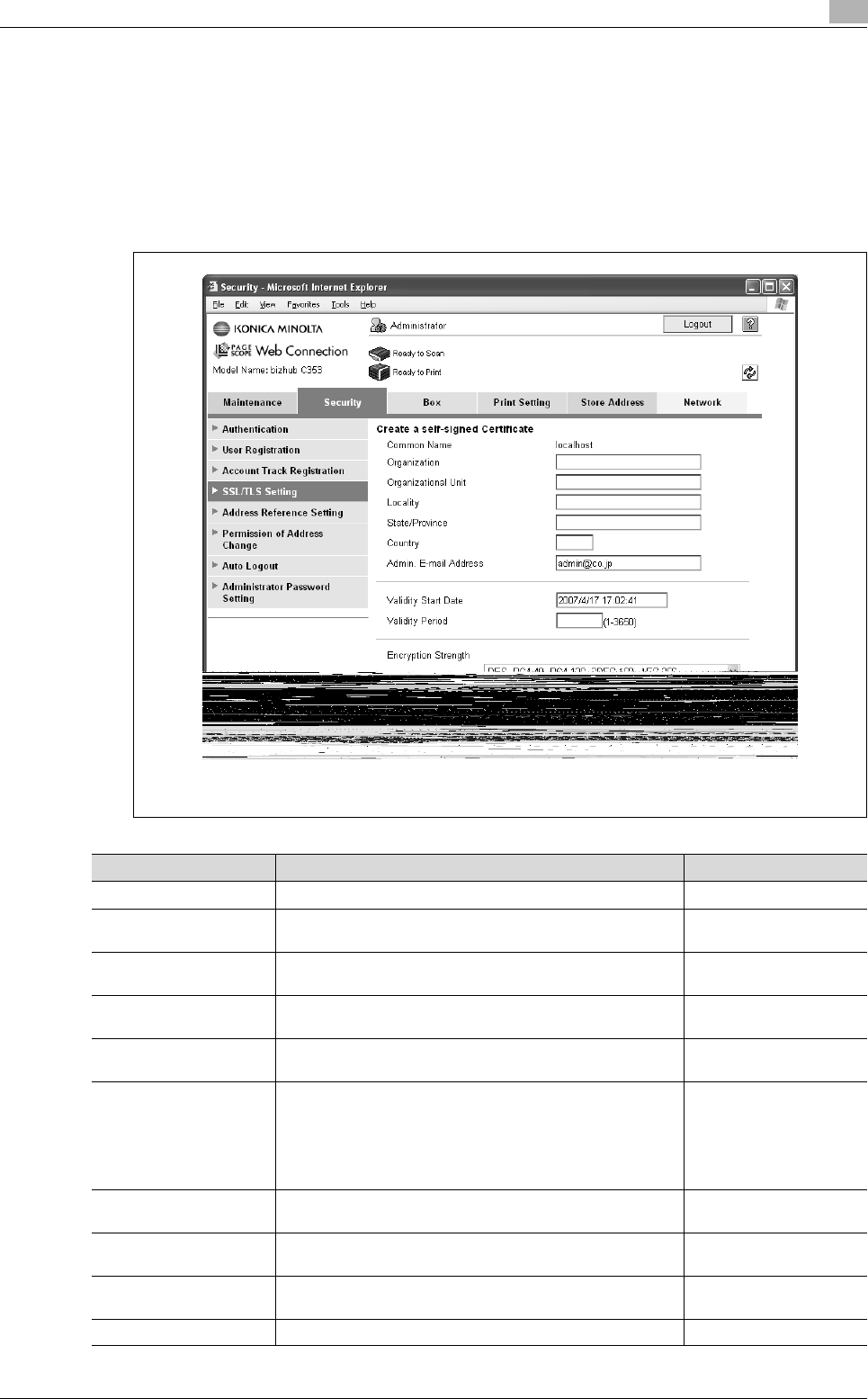Image resolution: width=868 pixels, height=1399 pixels.
Task: Click the Model Name: bizhub C353 text
Action: click(267, 370)
